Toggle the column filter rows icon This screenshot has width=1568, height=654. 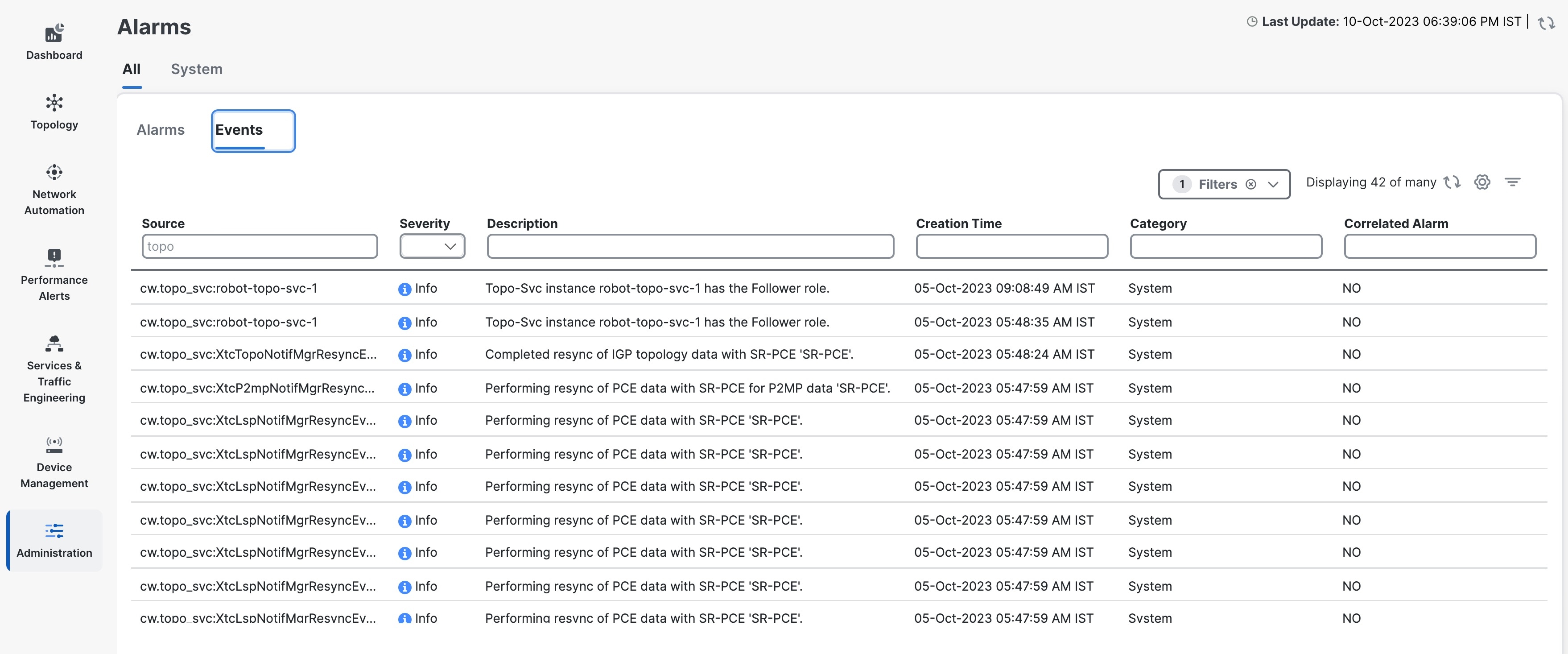pos(1513,182)
